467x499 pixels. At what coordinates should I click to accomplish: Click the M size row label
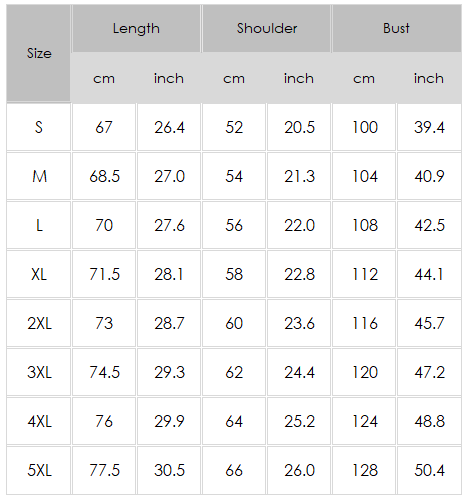39,176
